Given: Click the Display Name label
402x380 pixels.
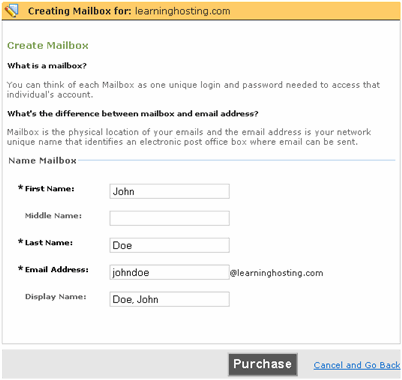Looking at the screenshot, I should point(56,297).
